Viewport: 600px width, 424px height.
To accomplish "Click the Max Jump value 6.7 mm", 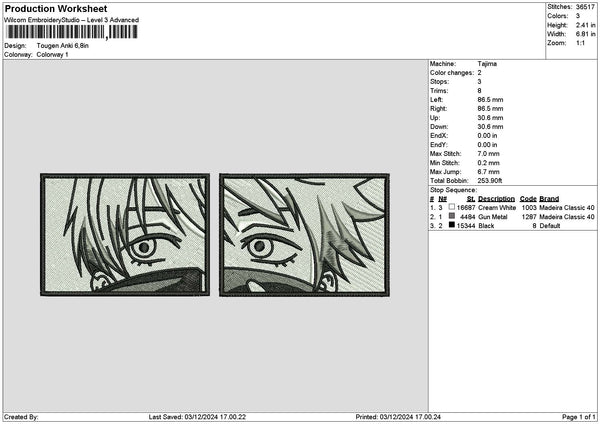I will (488, 172).
